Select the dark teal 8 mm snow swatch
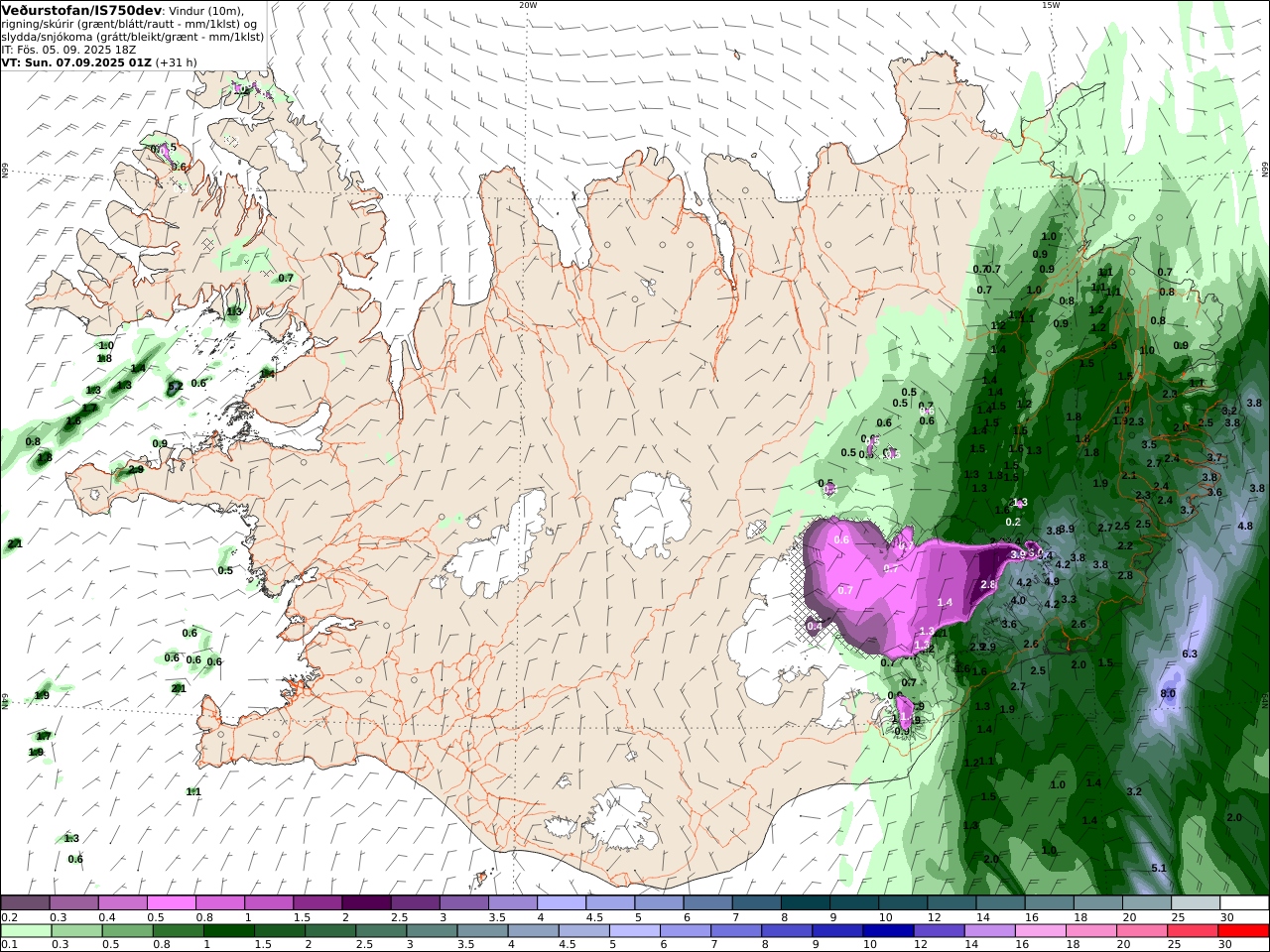 pyautogui.click(x=804, y=903)
